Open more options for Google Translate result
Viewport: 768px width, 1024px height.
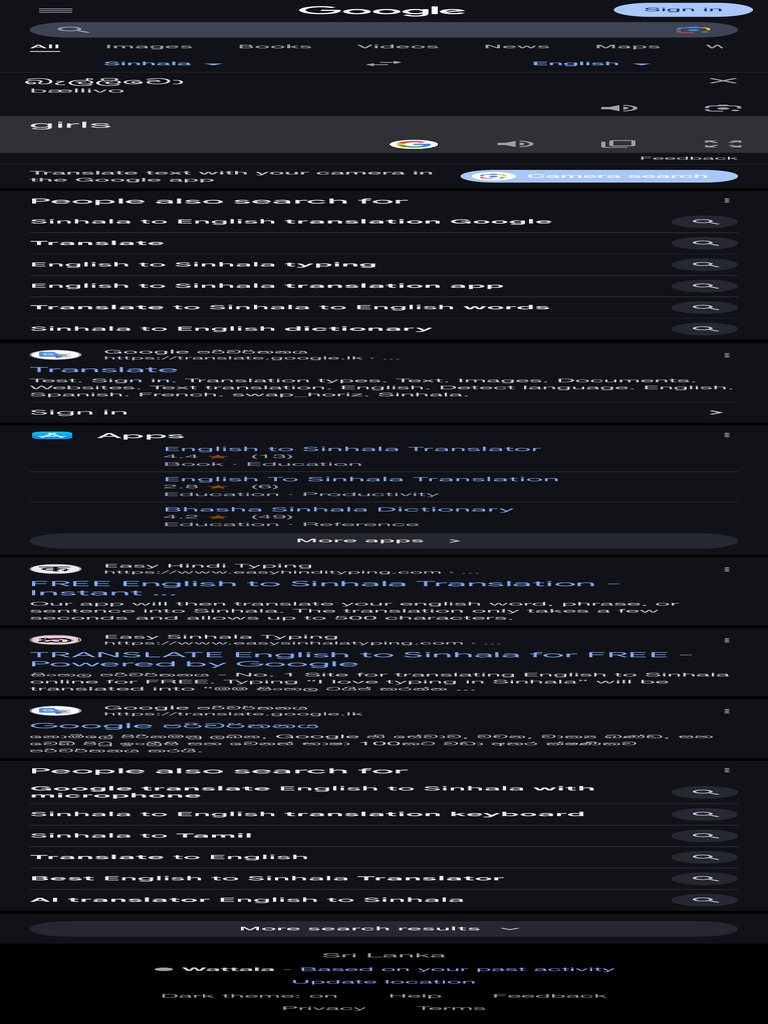pos(727,355)
